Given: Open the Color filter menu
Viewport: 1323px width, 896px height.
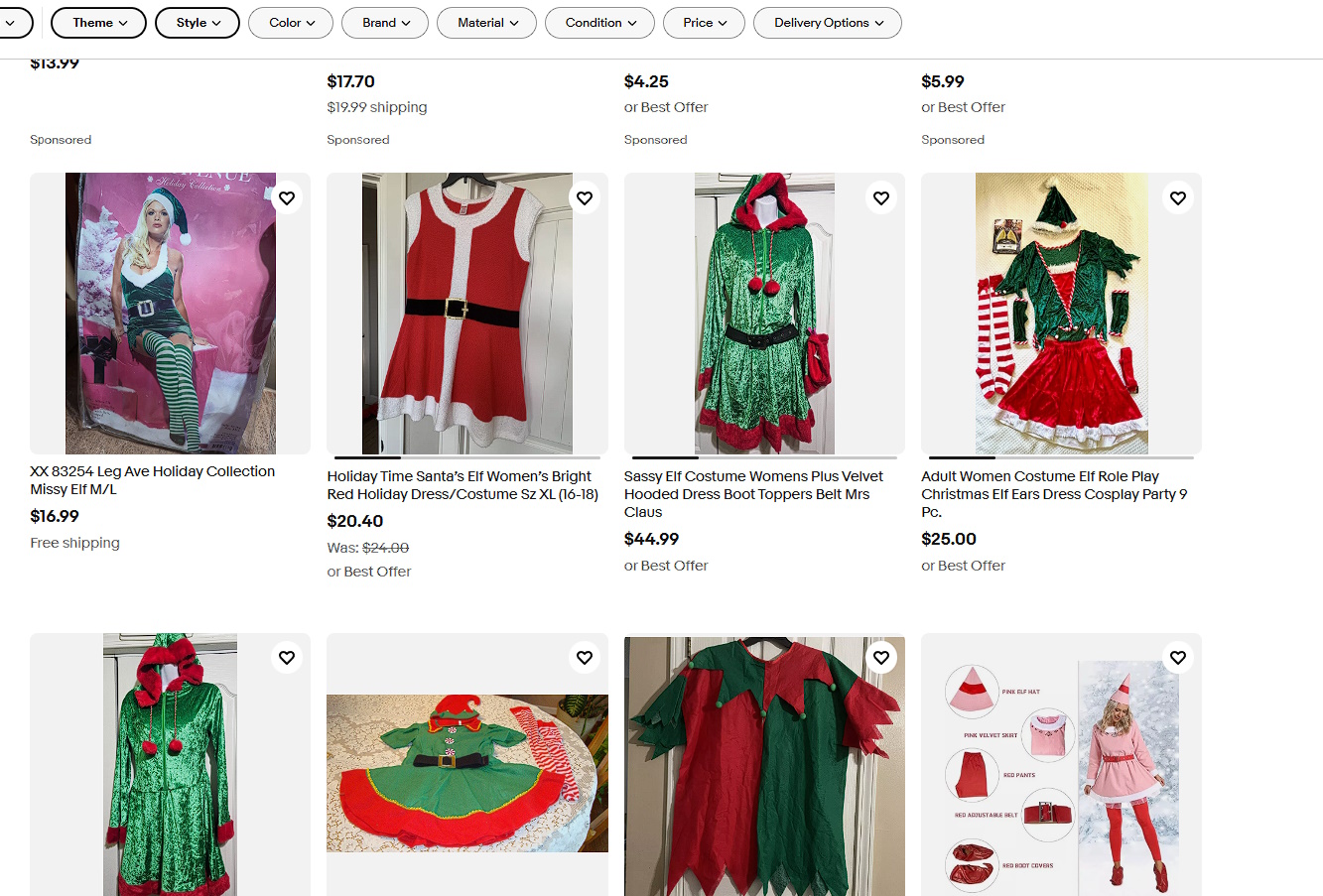Looking at the screenshot, I should click(x=291, y=23).
